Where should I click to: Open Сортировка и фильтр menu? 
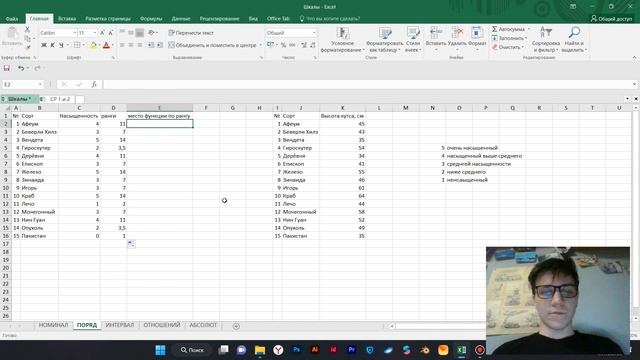coord(546,40)
